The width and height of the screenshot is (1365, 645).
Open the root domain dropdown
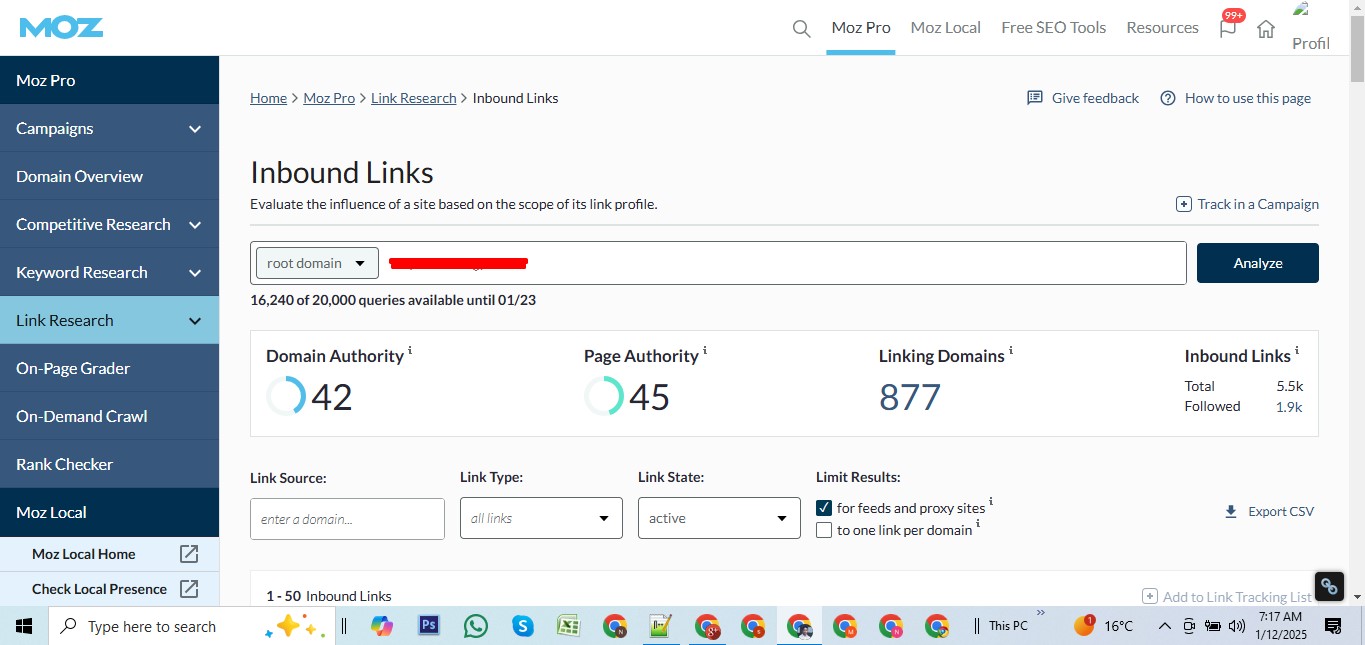[x=318, y=263]
